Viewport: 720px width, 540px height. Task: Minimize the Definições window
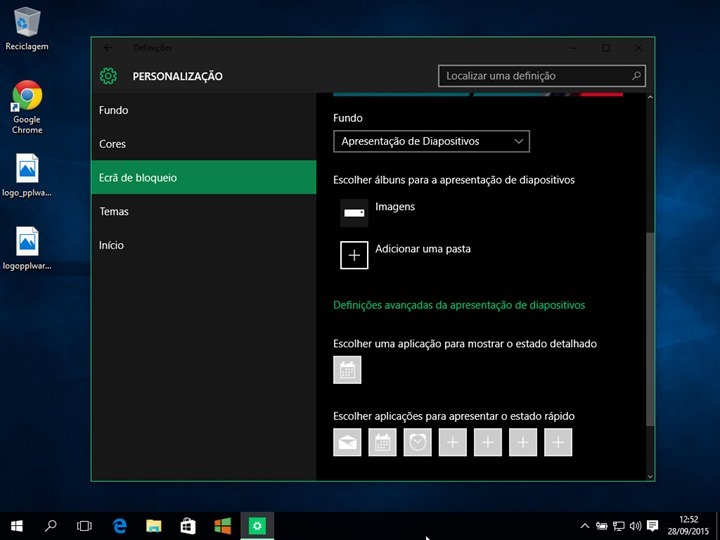click(x=574, y=48)
